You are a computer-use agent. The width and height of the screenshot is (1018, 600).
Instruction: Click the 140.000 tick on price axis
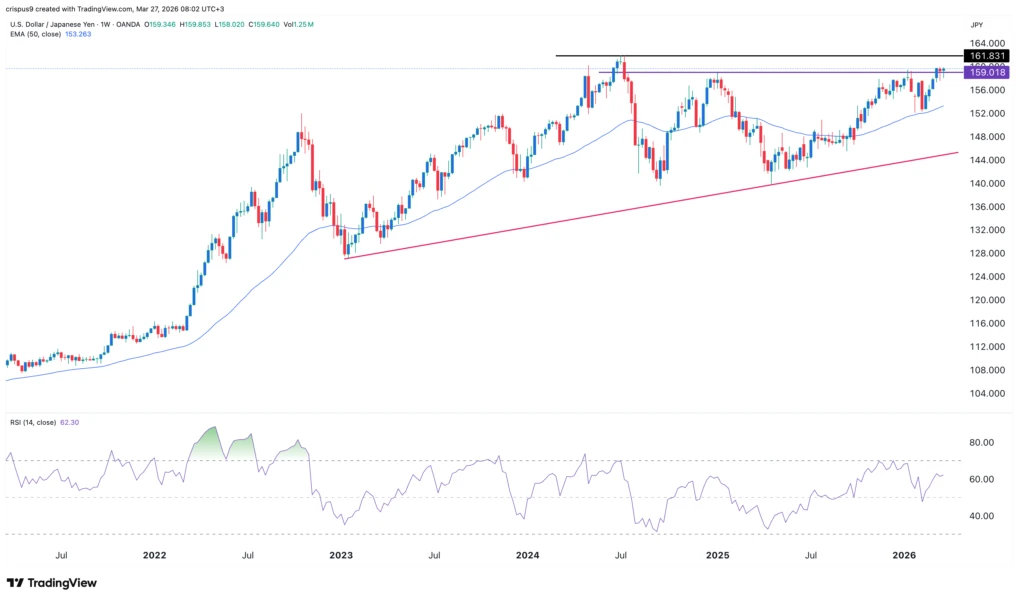tap(985, 184)
